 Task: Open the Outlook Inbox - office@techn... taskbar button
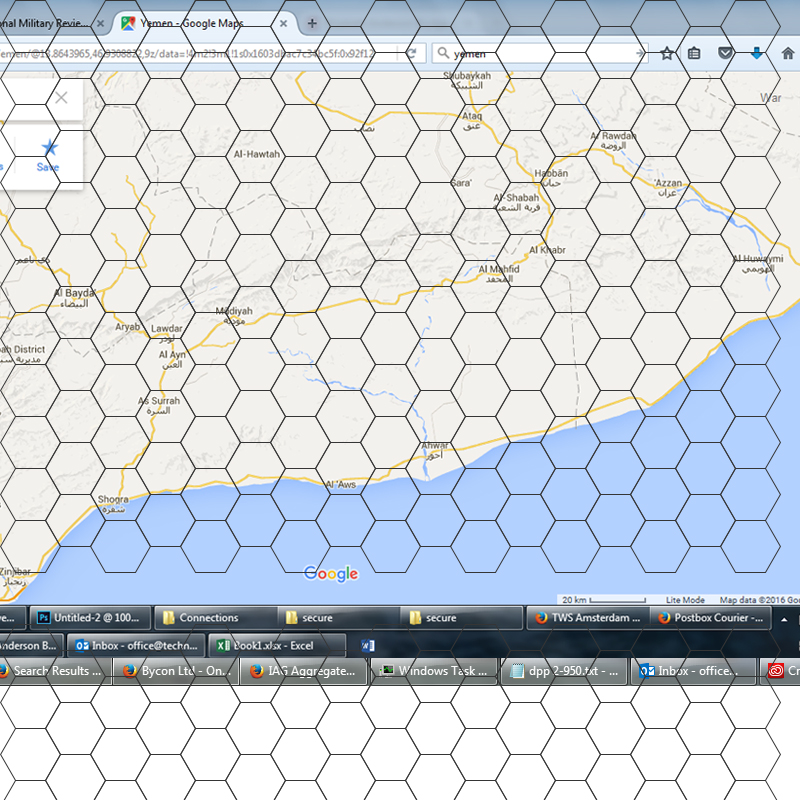pyautogui.click(x=137, y=645)
